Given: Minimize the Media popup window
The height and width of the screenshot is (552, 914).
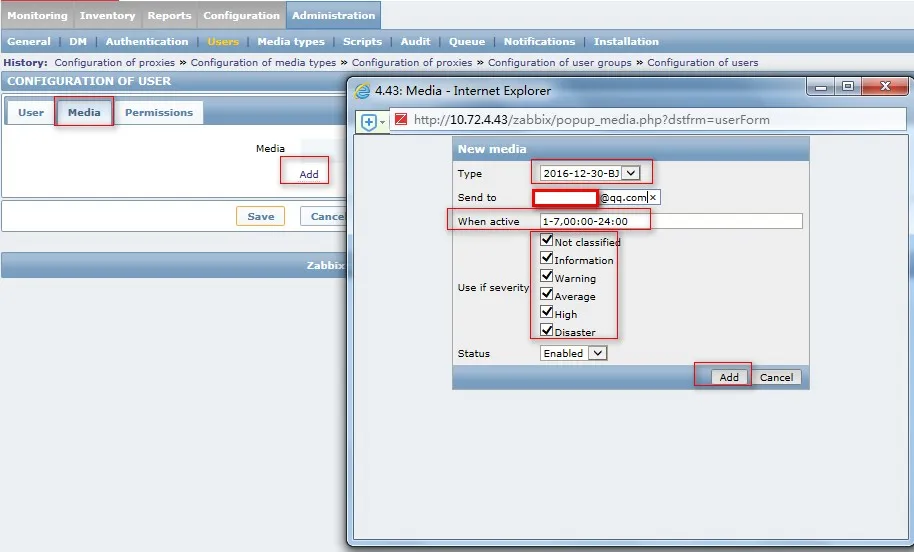Looking at the screenshot, I should [x=821, y=86].
